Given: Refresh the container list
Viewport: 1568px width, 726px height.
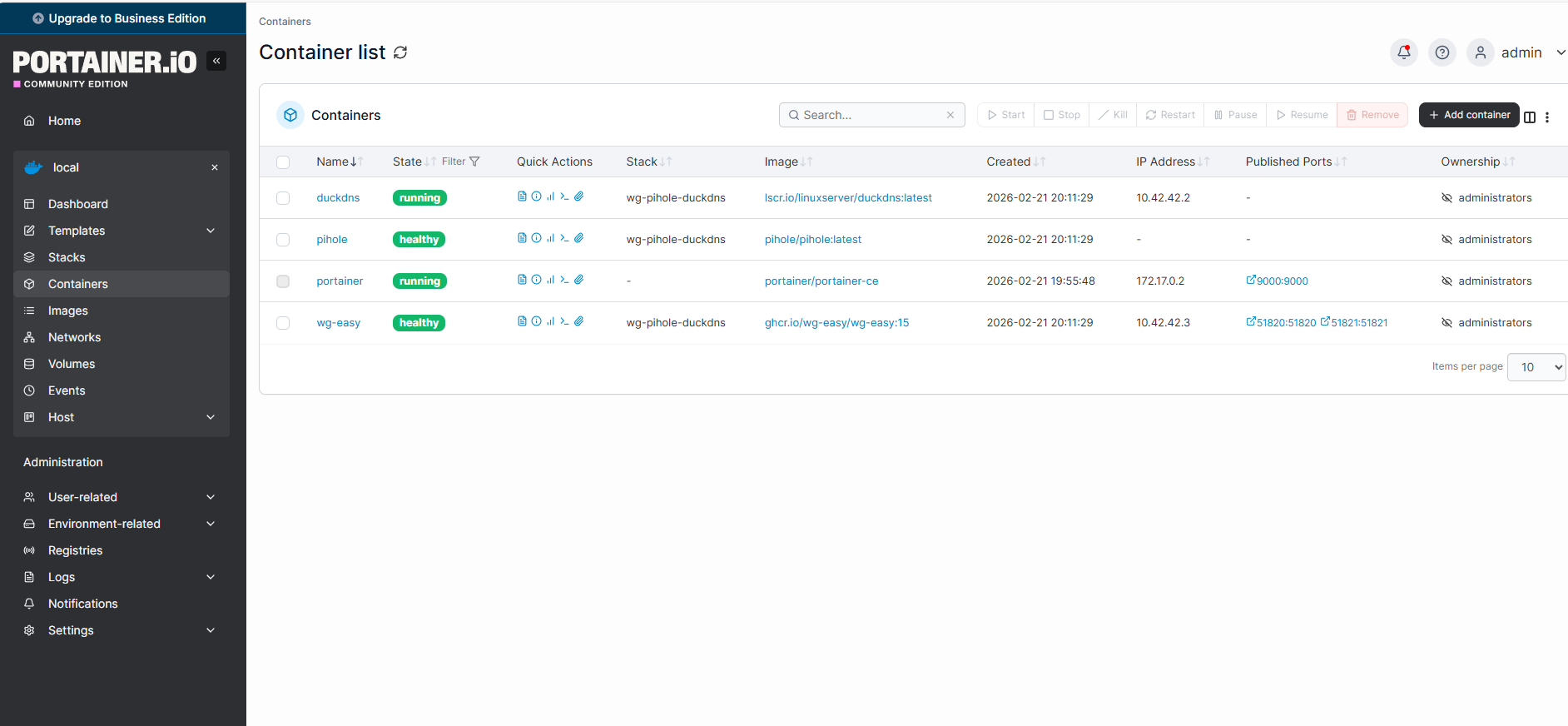Looking at the screenshot, I should click(x=400, y=52).
